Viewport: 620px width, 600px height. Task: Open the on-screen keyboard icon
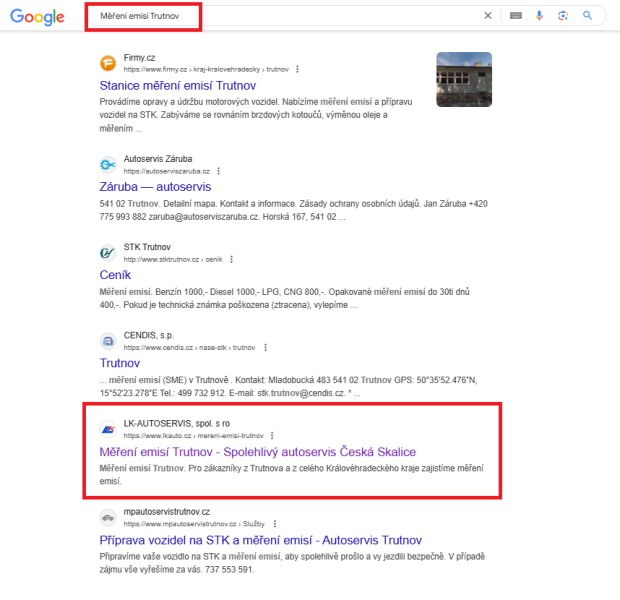coord(516,15)
